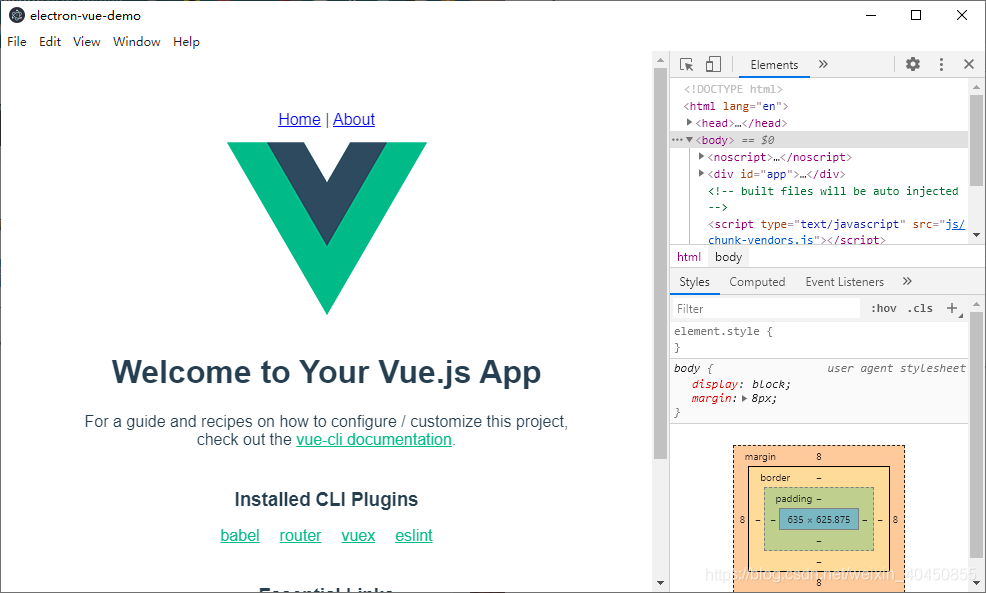This screenshot has height=593, width=986.
Task: Click the Elements tree scrollbar down arrow
Action: click(976, 235)
